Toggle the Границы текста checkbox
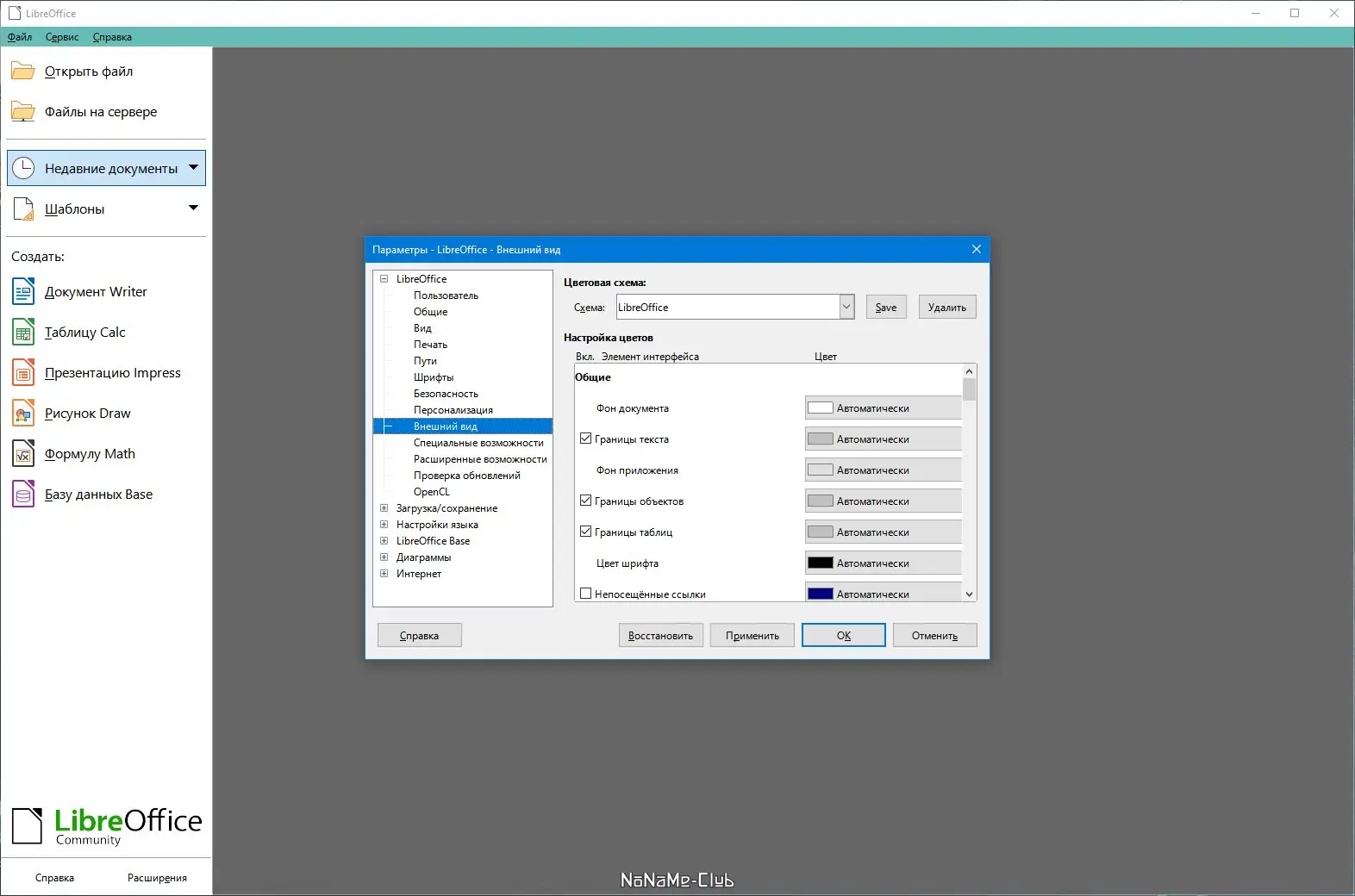The height and width of the screenshot is (896, 1355). coord(586,439)
